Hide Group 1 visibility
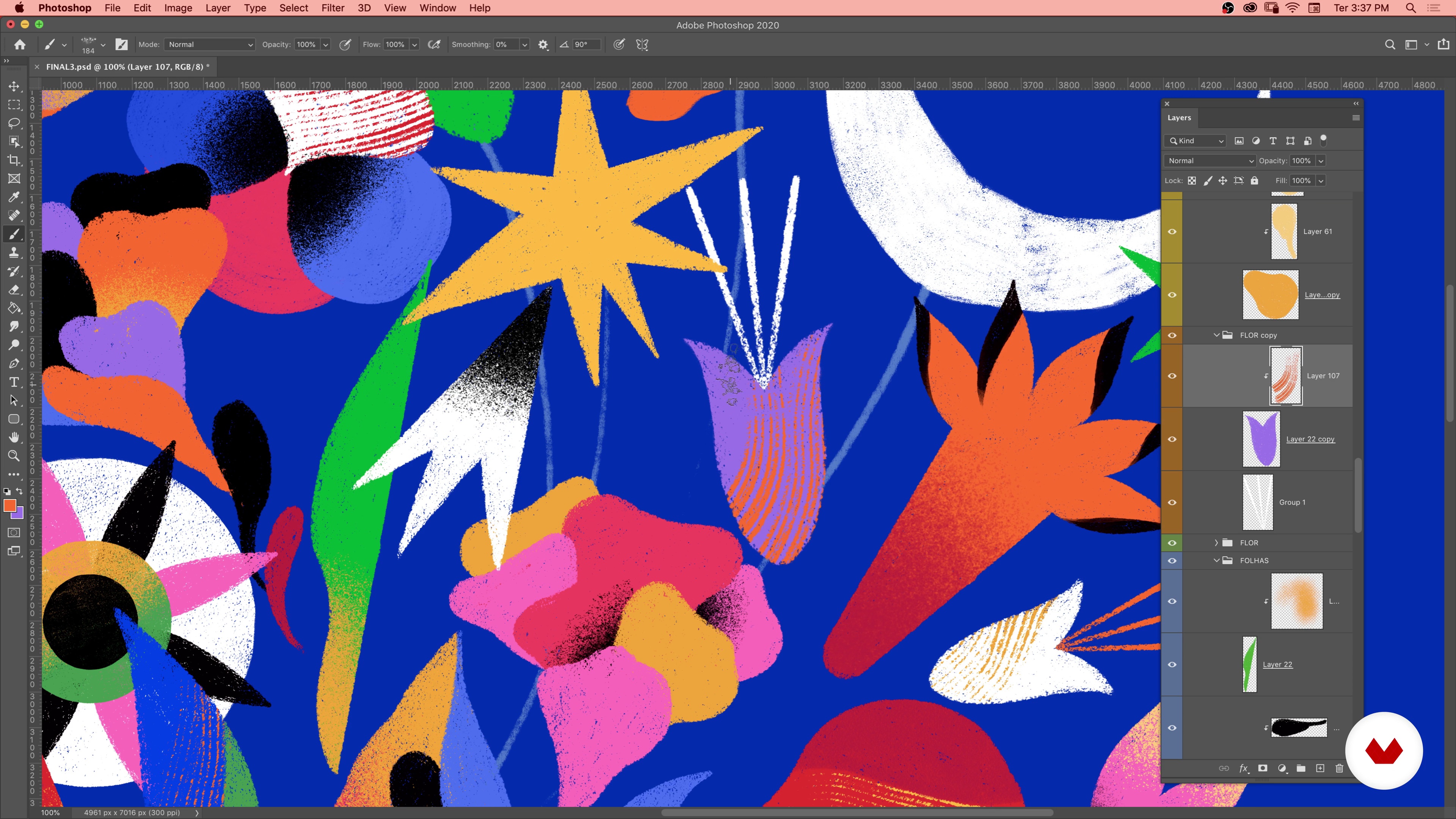Screen dimensions: 1456x819 click(x=1172, y=502)
